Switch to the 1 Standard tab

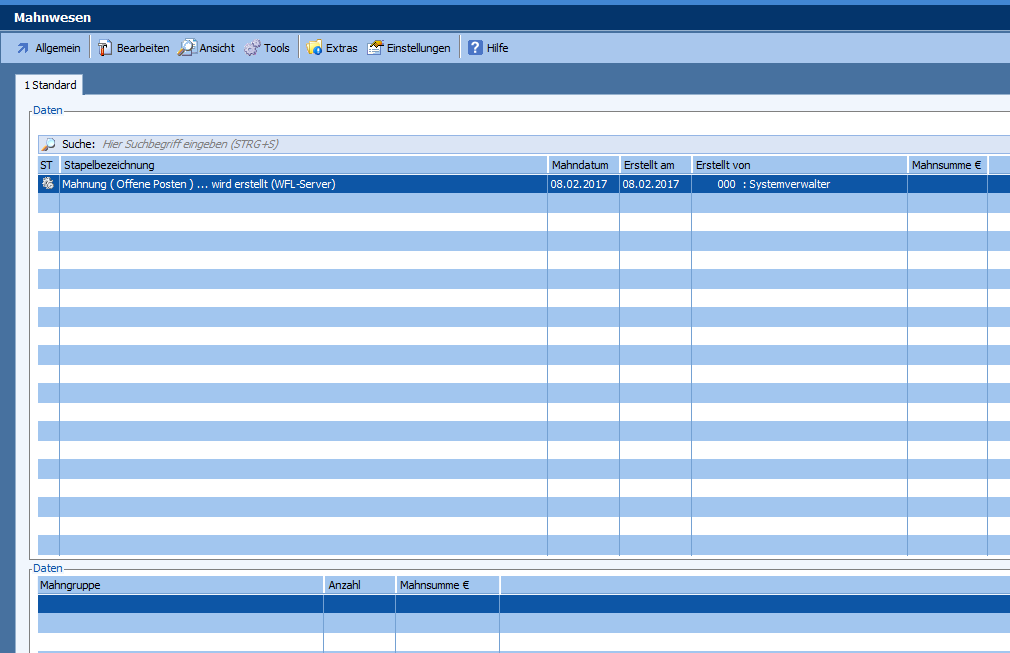pyautogui.click(x=50, y=86)
